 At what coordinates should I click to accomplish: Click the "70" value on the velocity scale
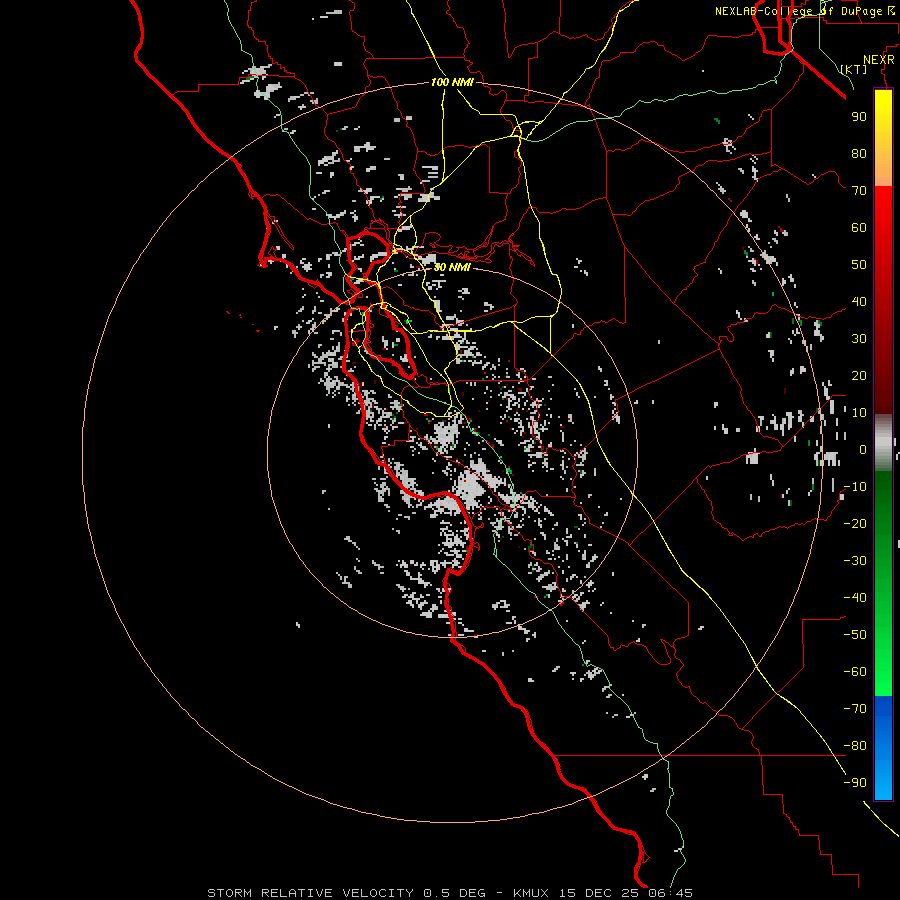tap(859, 191)
